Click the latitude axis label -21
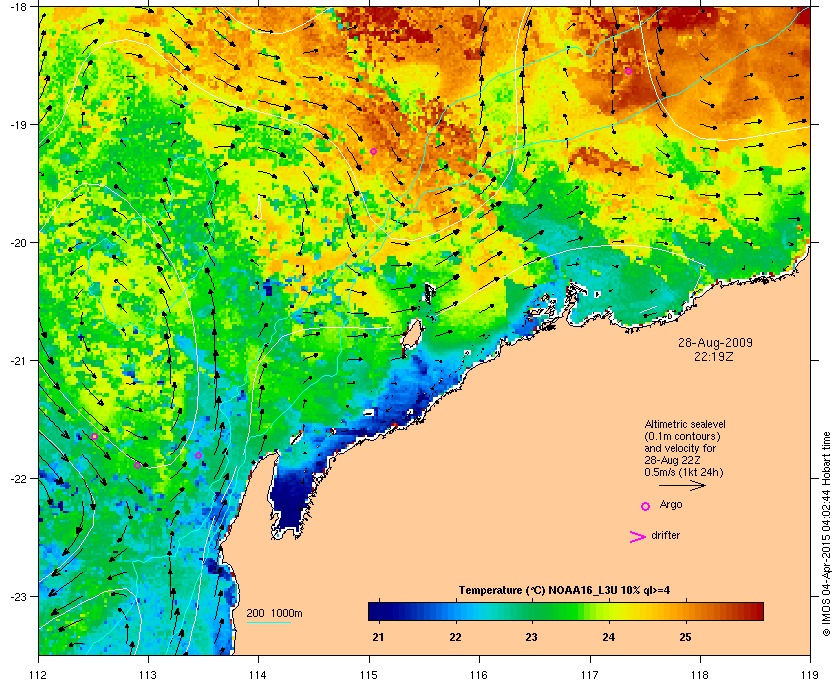 [x=17, y=361]
